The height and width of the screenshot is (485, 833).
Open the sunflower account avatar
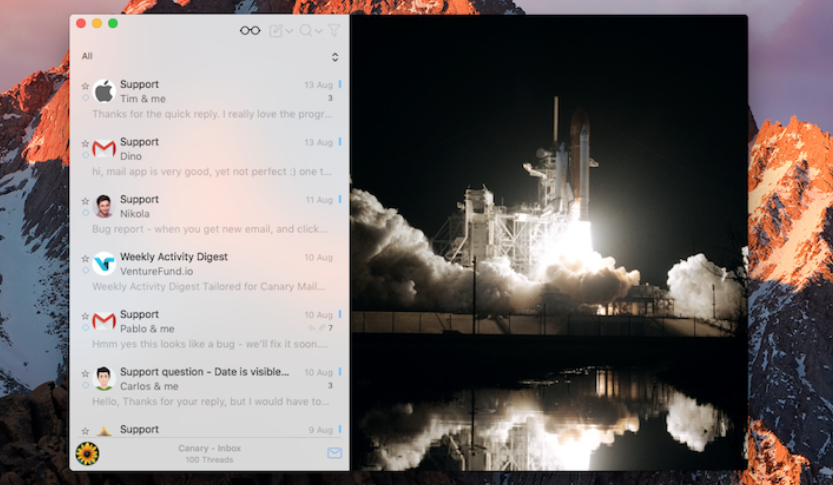pos(87,453)
